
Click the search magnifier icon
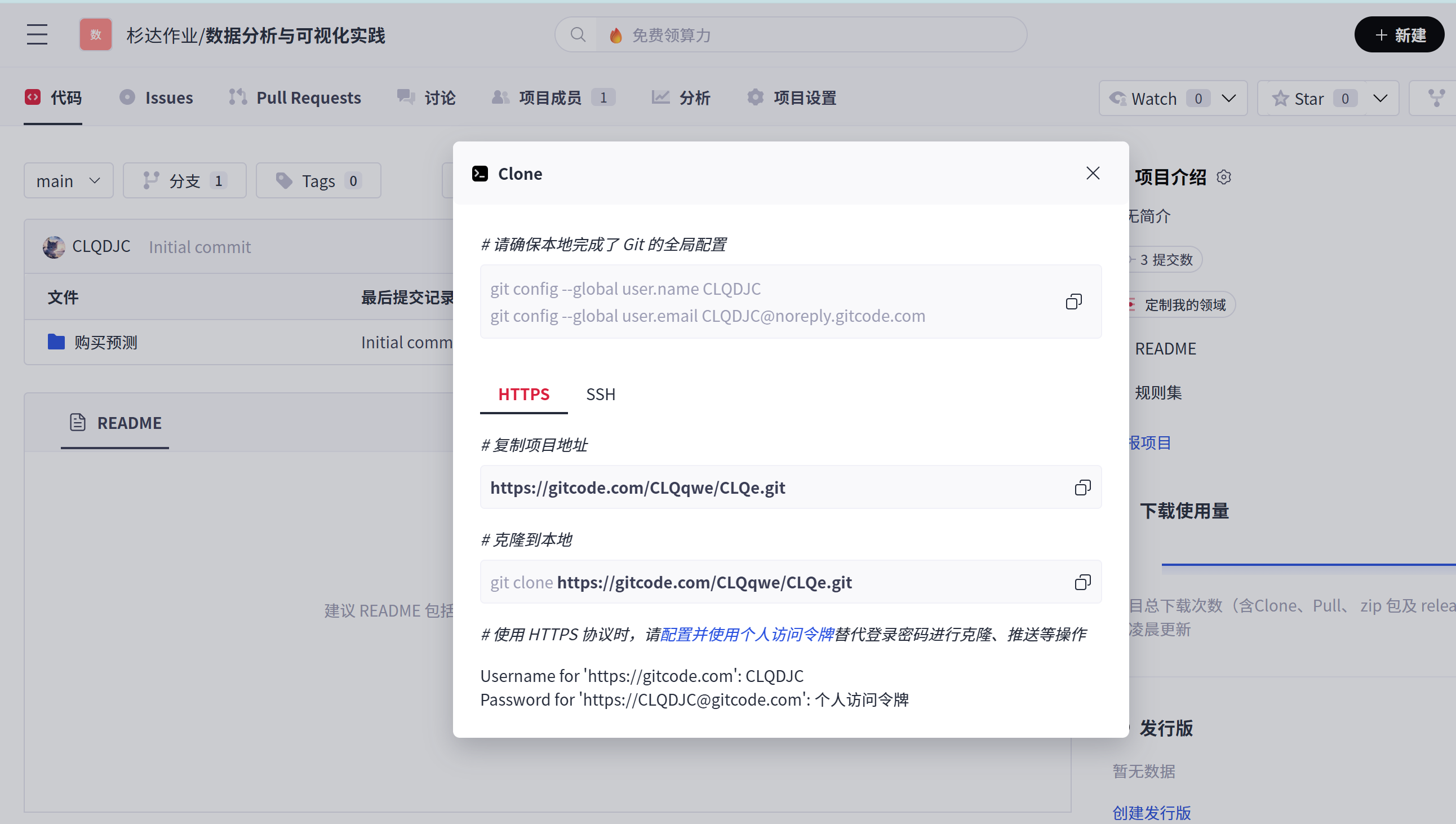578,35
